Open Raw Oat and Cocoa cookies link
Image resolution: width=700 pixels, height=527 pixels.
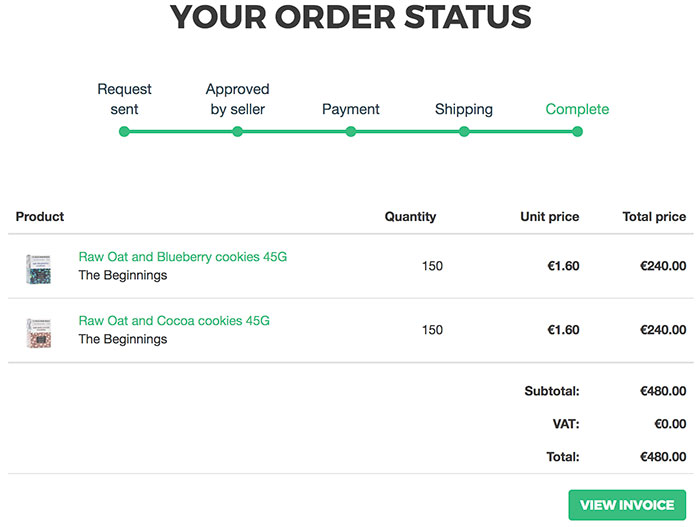(x=174, y=321)
